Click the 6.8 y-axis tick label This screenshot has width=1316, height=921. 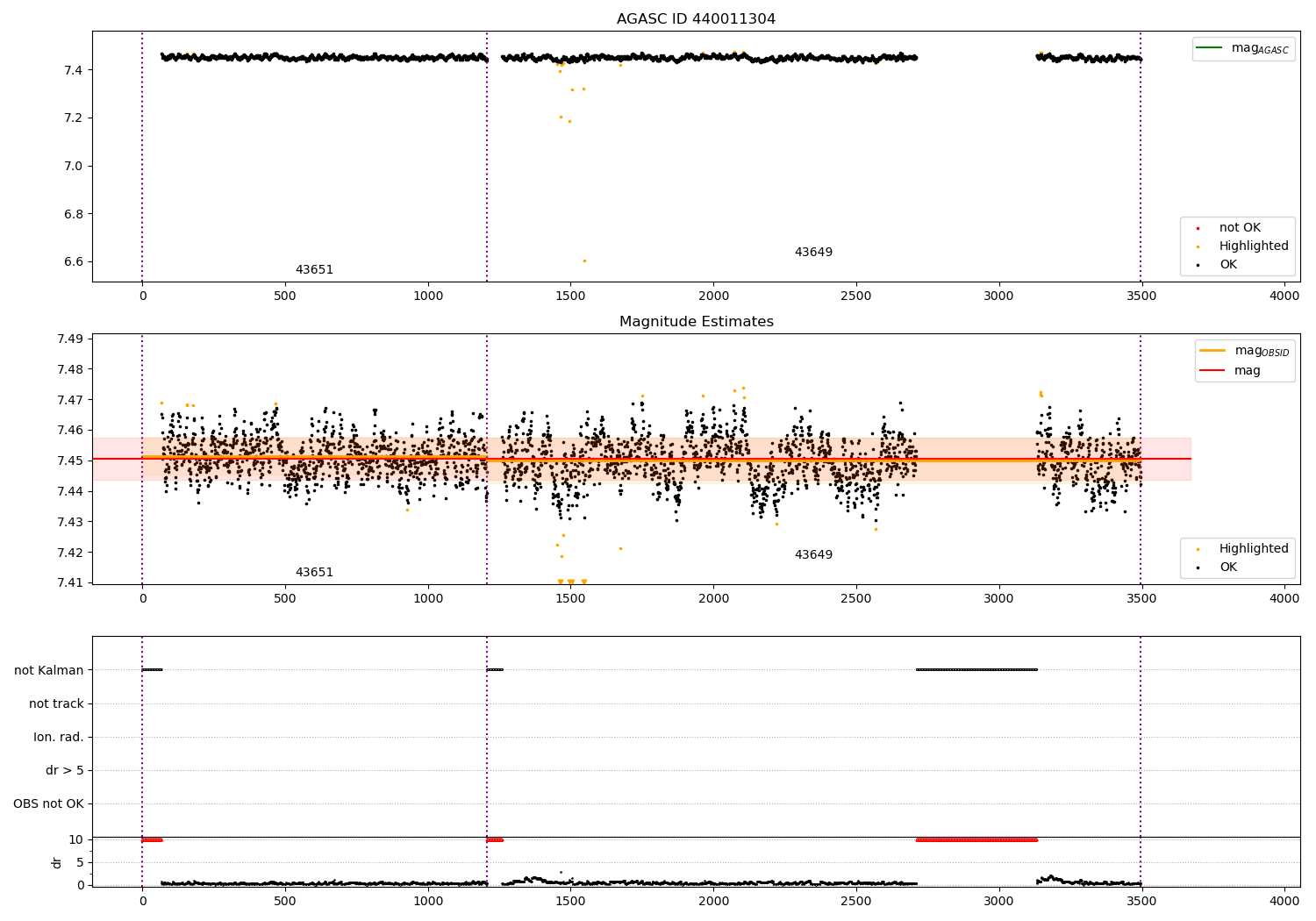pyautogui.click(x=75, y=215)
